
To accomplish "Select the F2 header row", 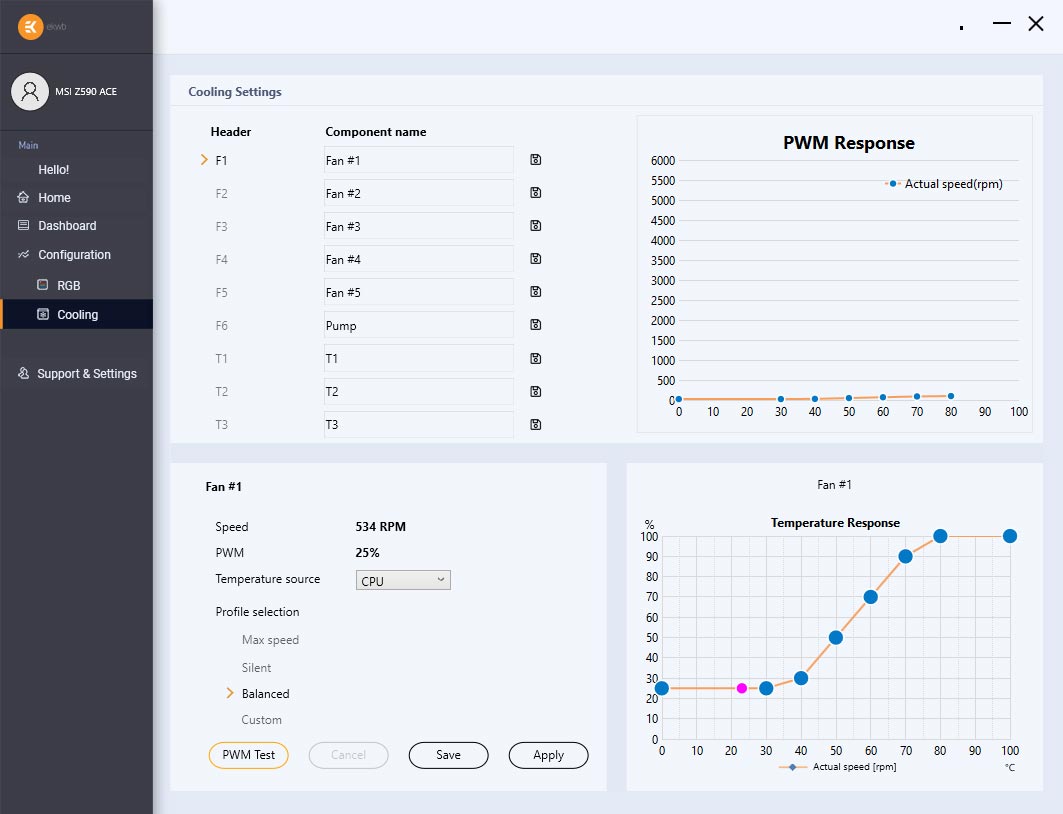I will (x=221, y=194).
